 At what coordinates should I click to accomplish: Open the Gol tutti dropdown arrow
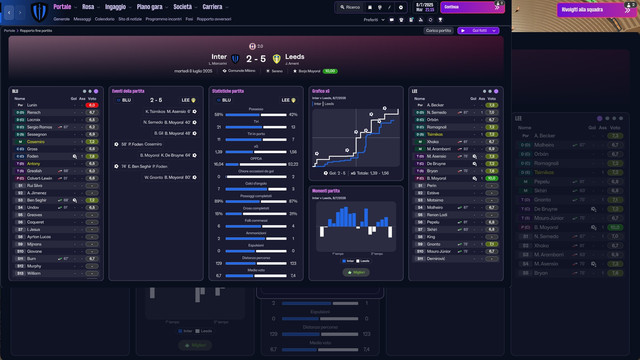pyautogui.click(x=494, y=31)
